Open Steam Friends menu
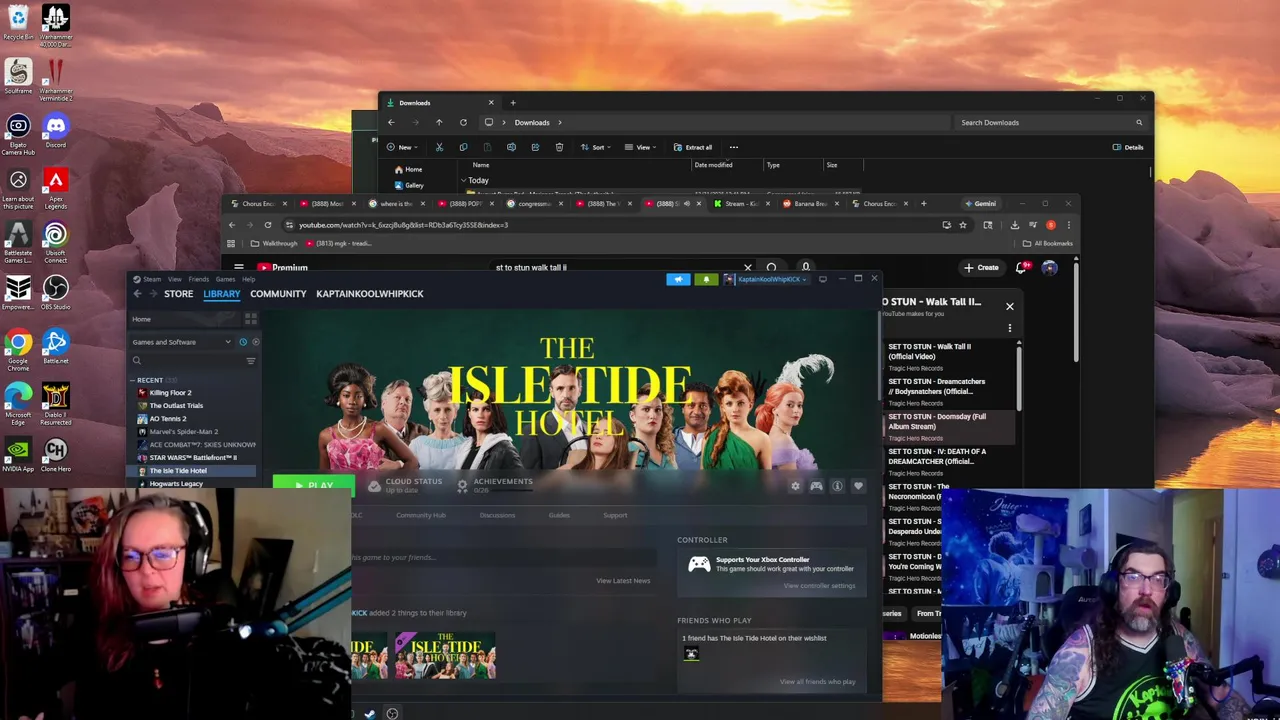This screenshot has width=1280, height=720. pos(198,279)
